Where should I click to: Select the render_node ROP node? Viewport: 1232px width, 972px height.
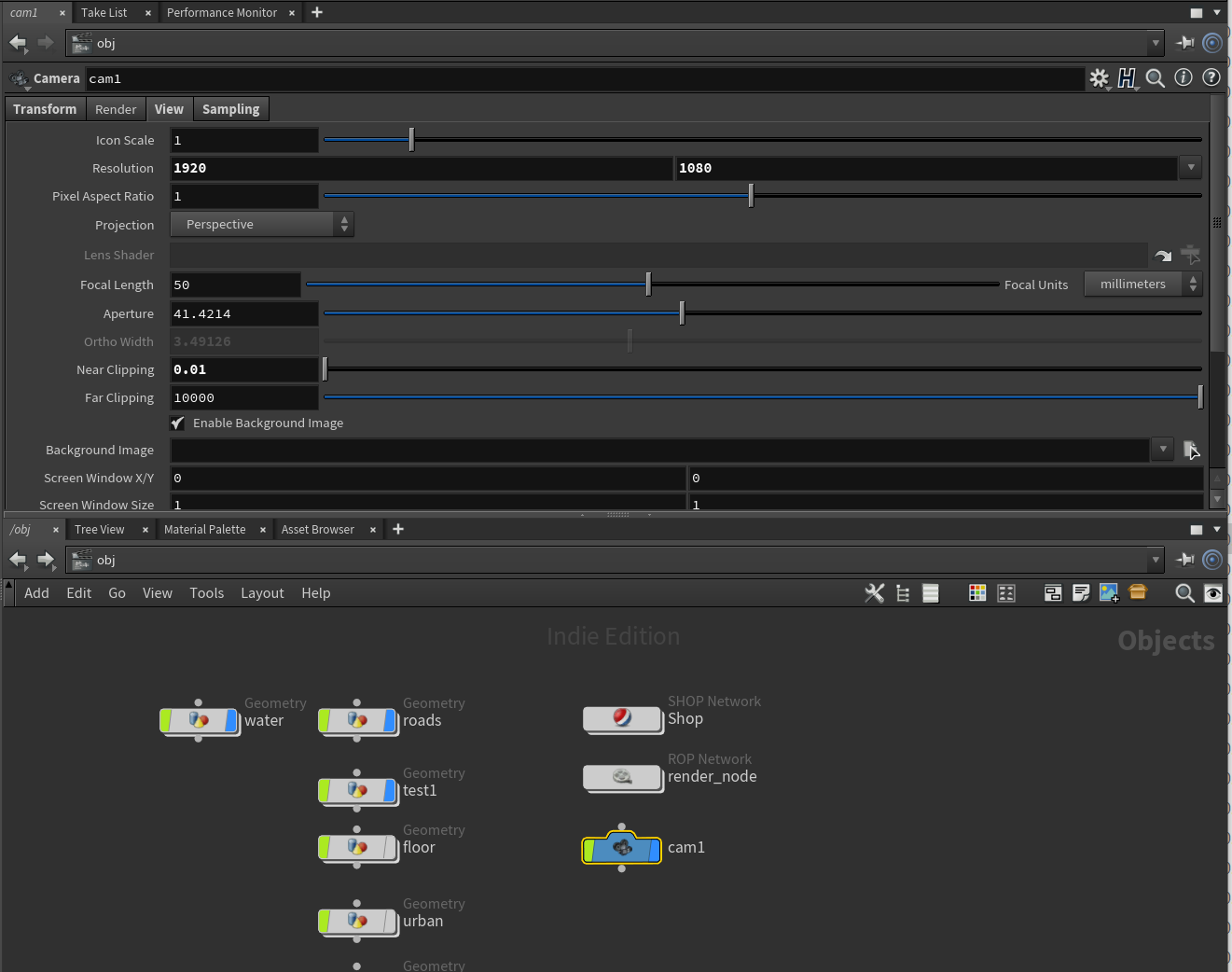[623, 777]
